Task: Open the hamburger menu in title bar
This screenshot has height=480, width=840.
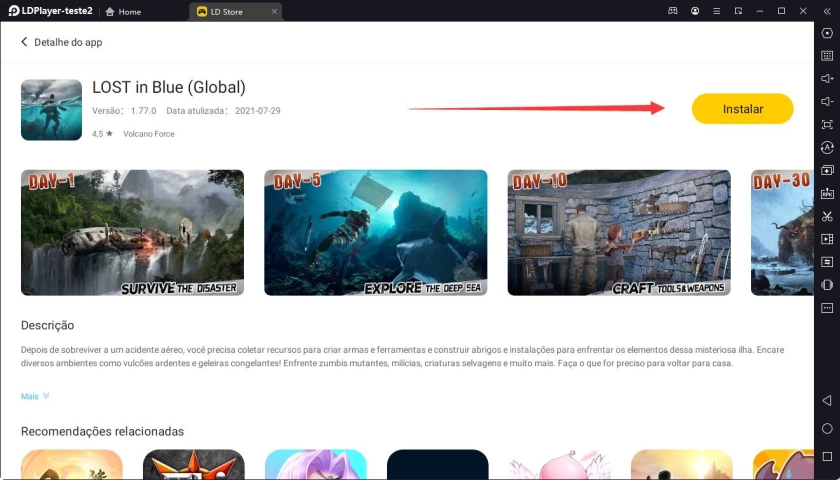Action: (x=716, y=11)
